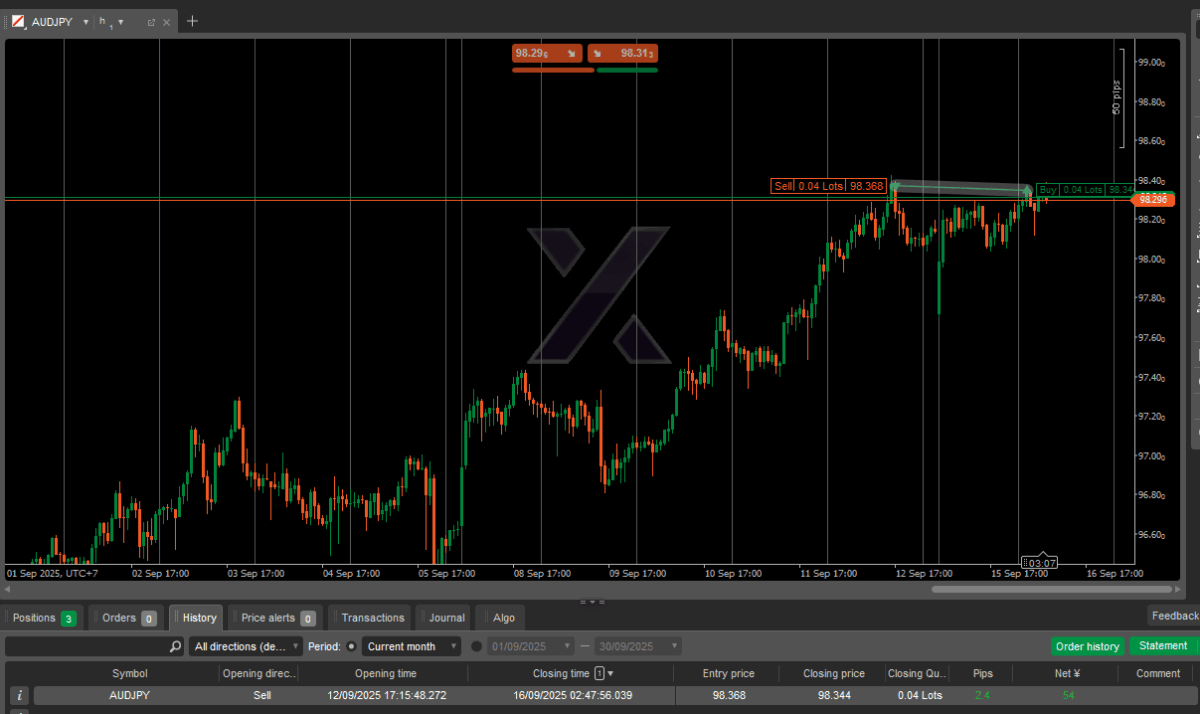Open info icon for AUDJPY history row
Viewport: 1200px width, 714px height.
point(19,695)
